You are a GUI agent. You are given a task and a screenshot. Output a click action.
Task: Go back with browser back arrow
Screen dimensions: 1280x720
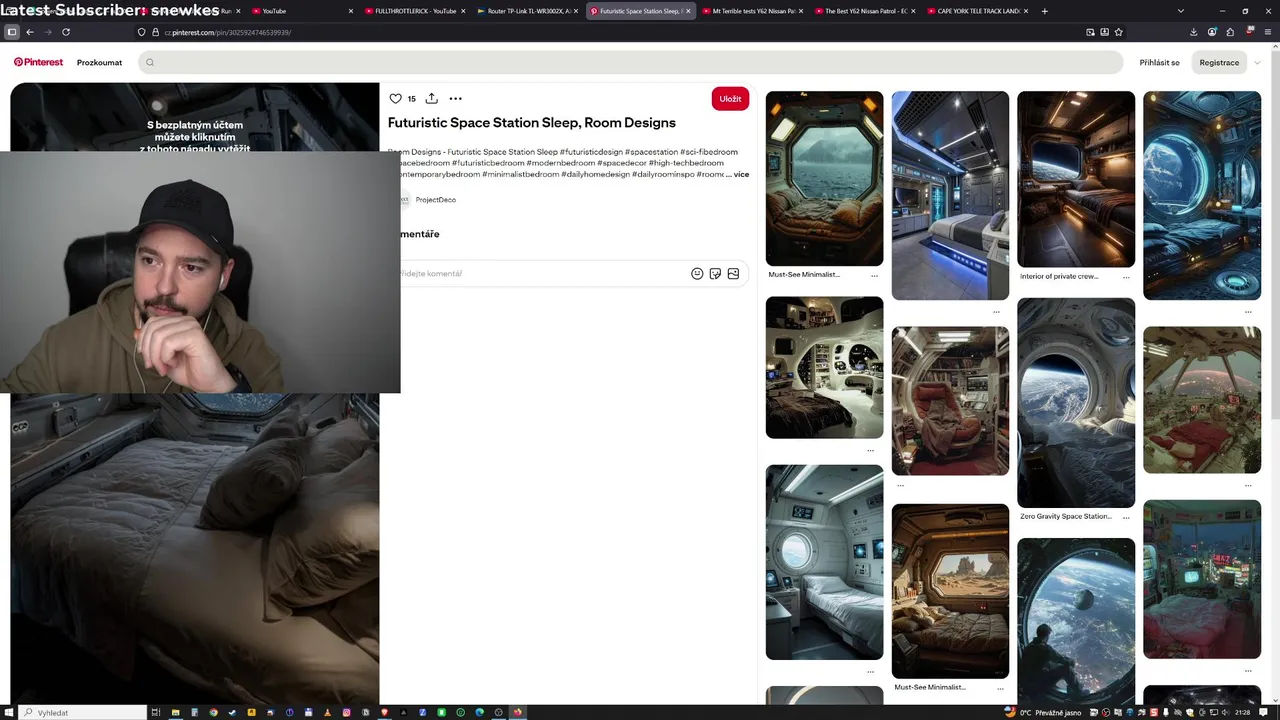pyautogui.click(x=30, y=32)
